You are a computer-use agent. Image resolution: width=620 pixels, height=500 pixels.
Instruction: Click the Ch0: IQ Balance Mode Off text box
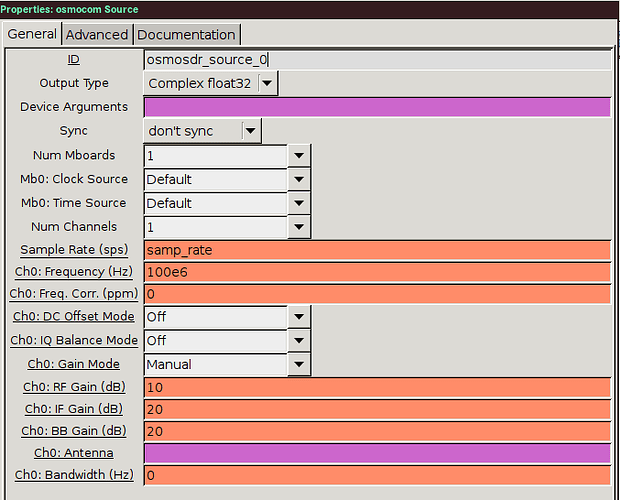tap(215, 340)
